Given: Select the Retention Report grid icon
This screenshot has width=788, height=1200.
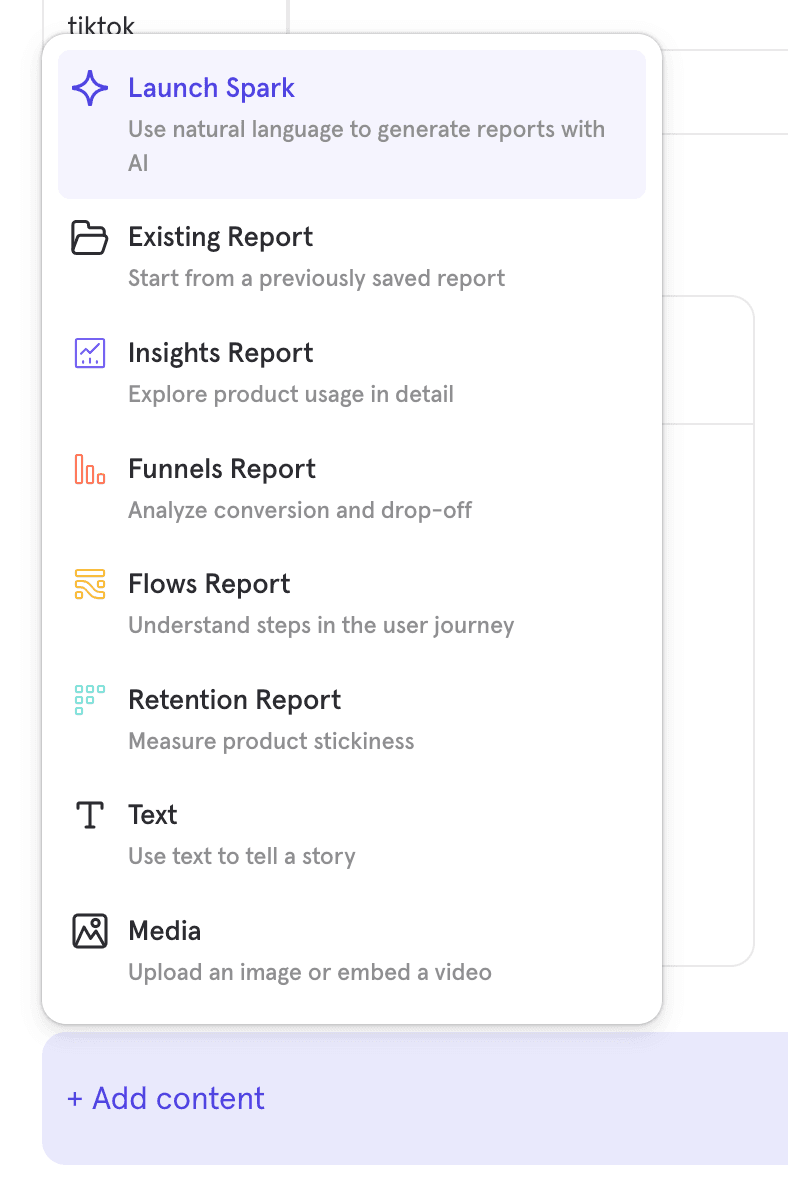Looking at the screenshot, I should (x=89, y=700).
